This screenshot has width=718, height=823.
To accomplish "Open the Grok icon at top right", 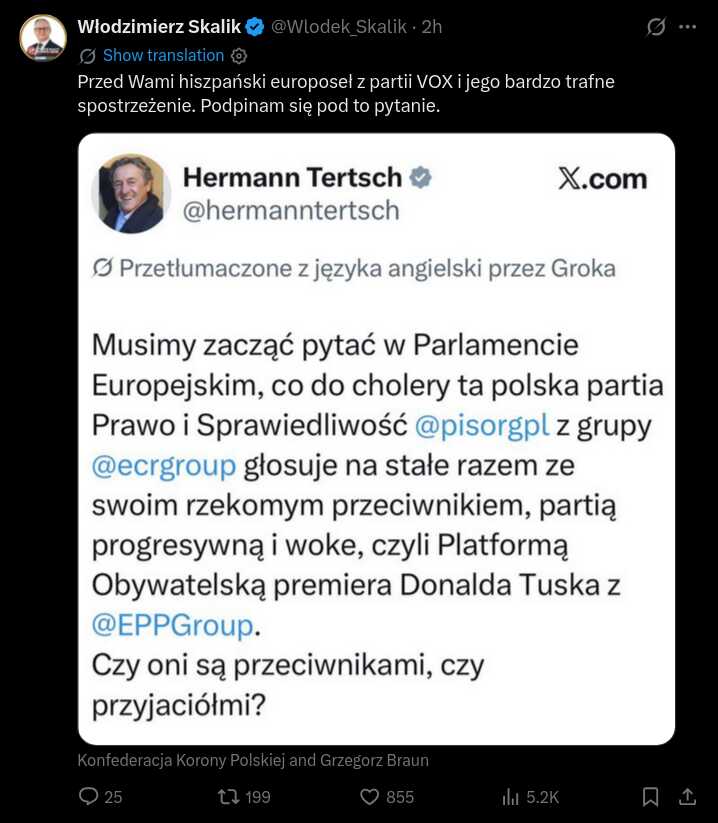I will (x=656, y=26).
